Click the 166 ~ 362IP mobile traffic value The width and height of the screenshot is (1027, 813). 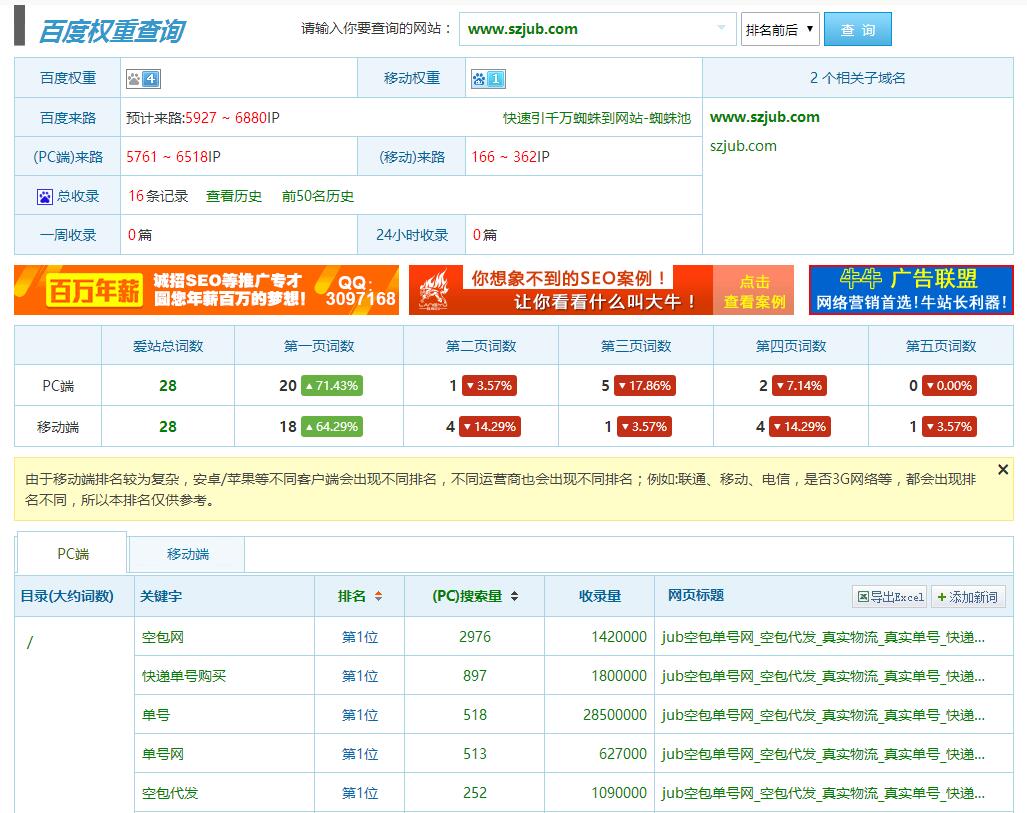510,157
